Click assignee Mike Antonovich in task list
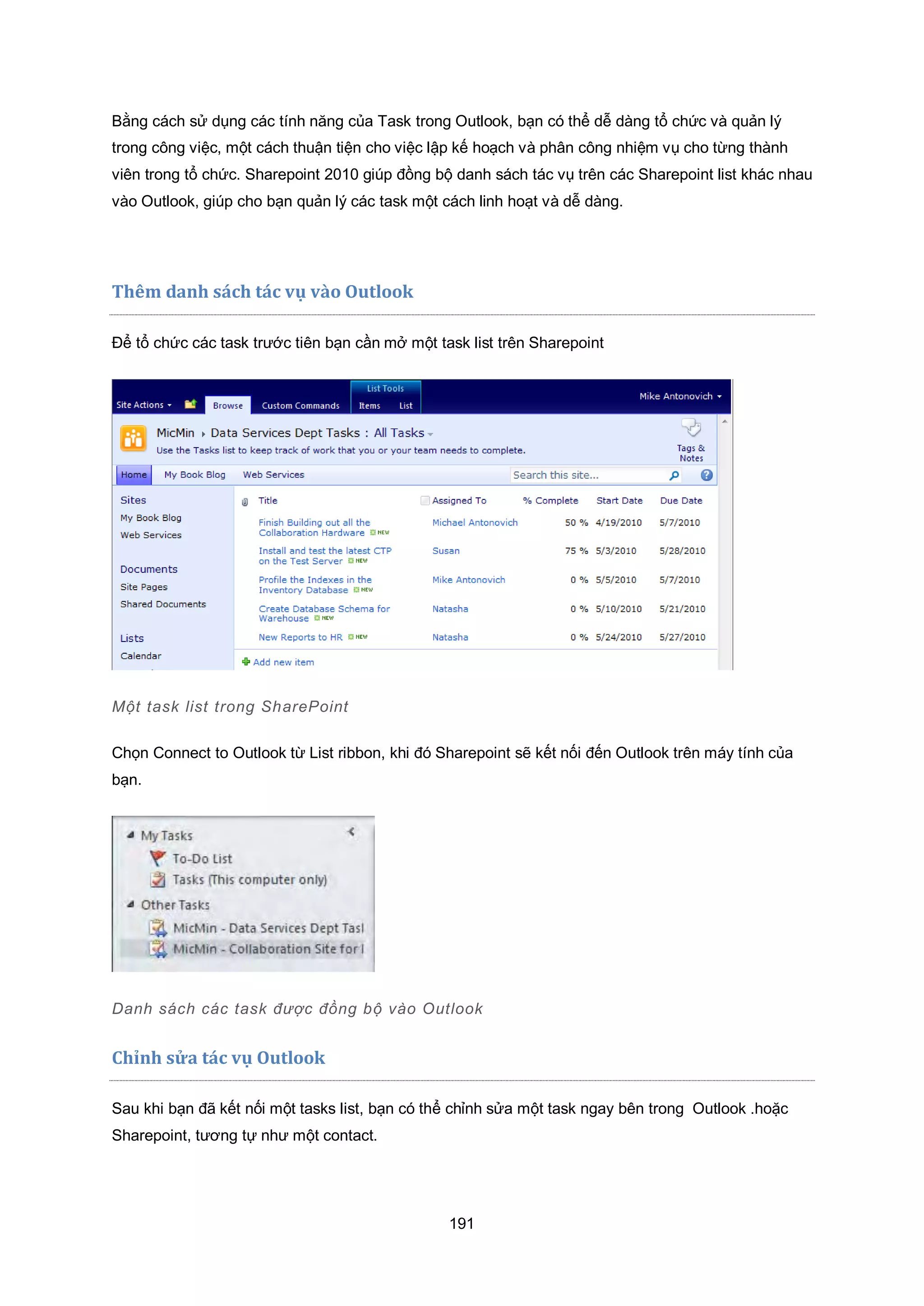This screenshot has height=1306, width=924. click(x=468, y=580)
